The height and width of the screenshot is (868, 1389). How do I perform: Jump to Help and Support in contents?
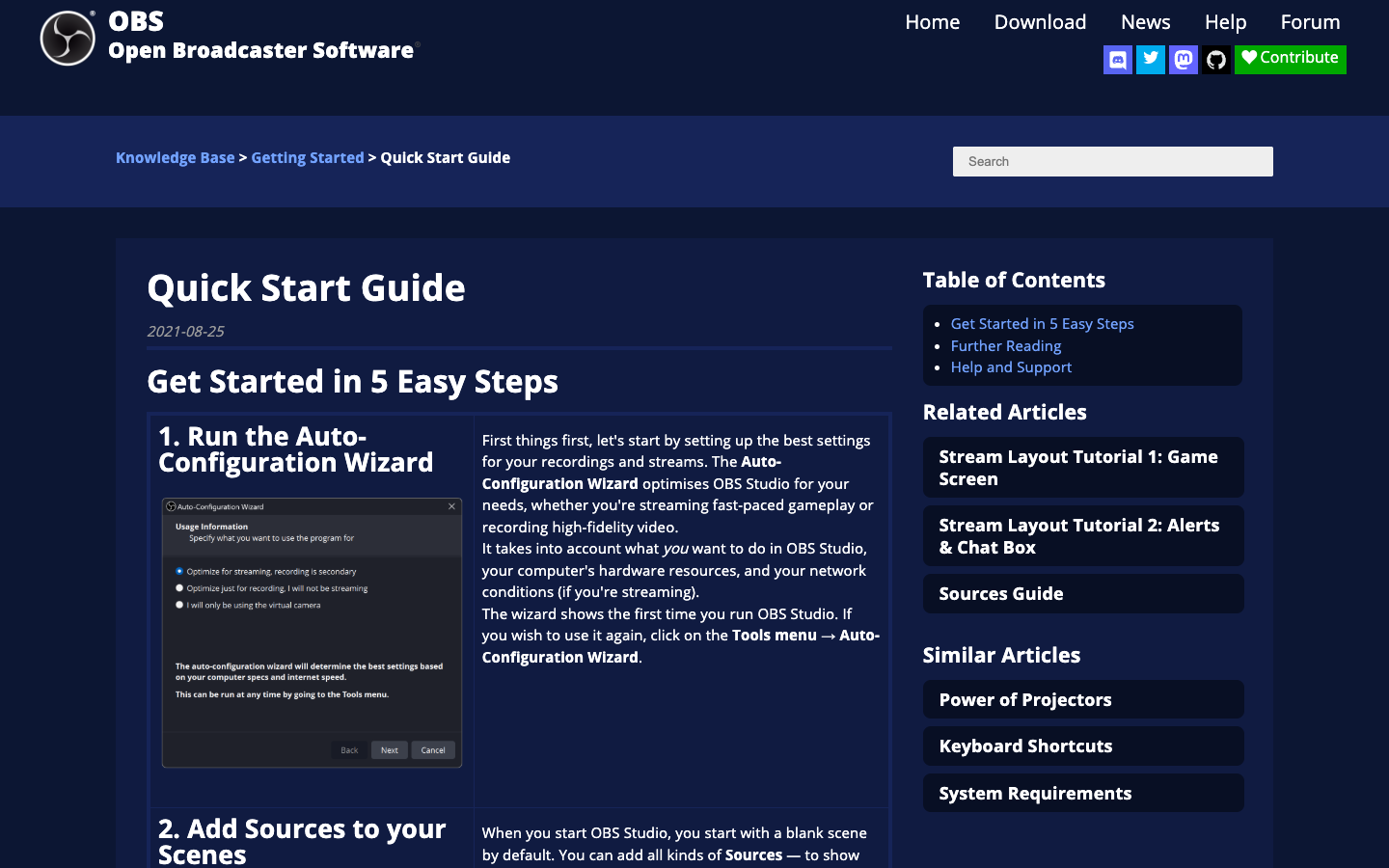1011,367
